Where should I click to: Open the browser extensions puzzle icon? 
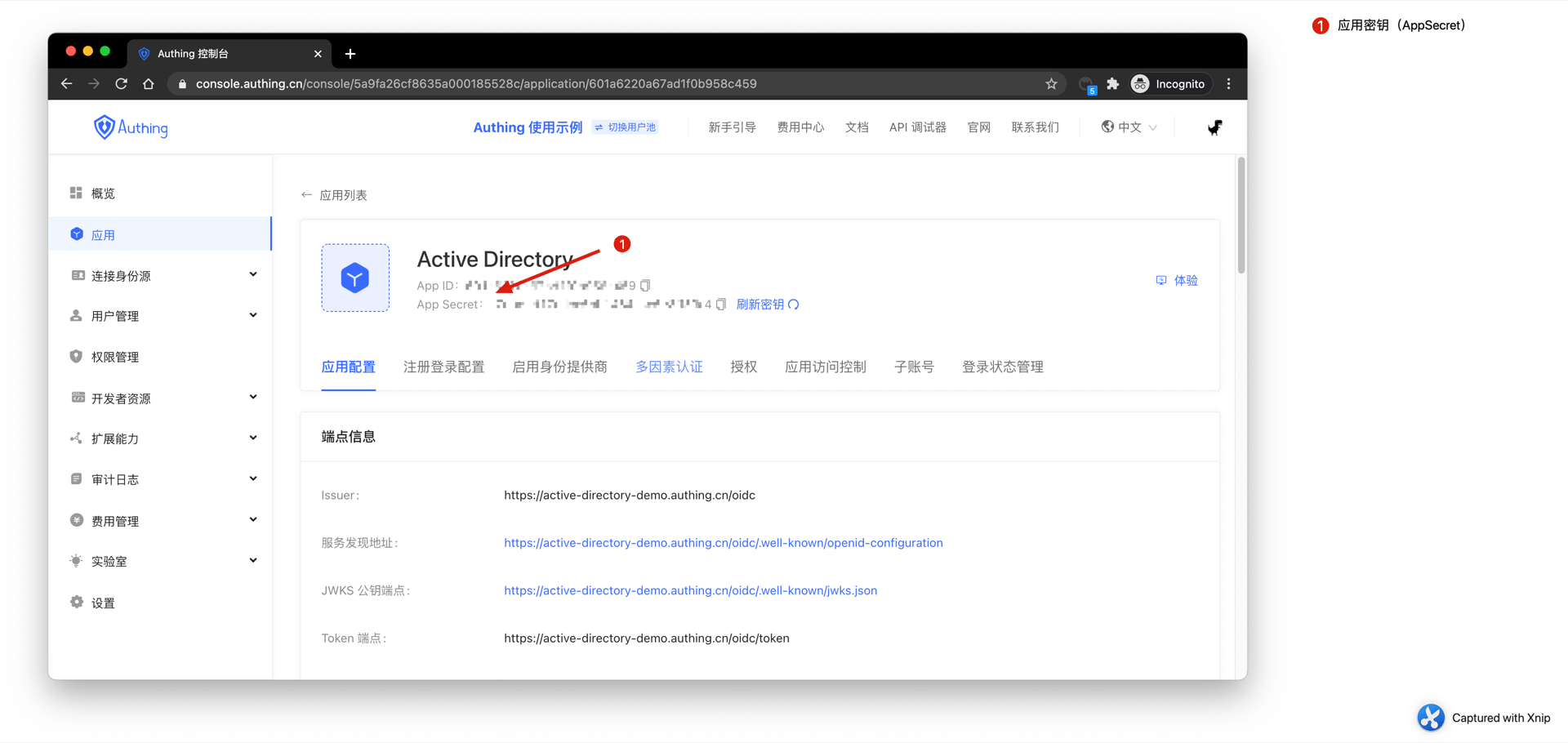point(1112,84)
